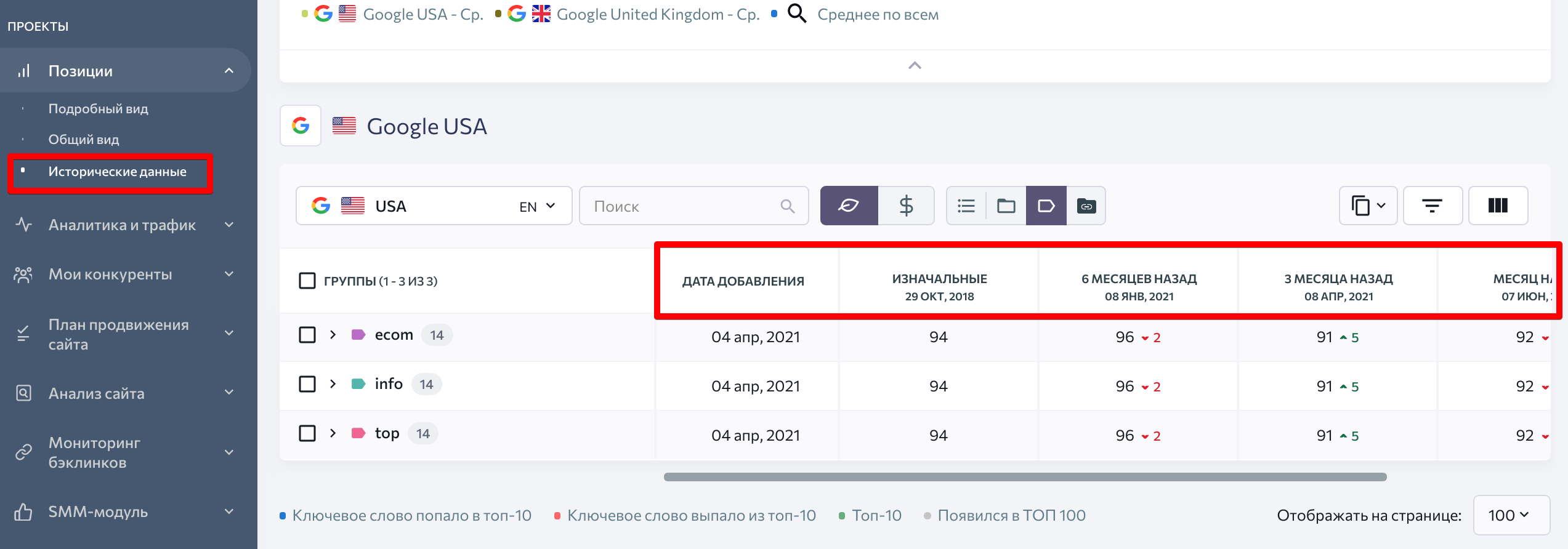Open the USA EN search engine dropdown
The width and height of the screenshot is (1568, 549).
(434, 206)
